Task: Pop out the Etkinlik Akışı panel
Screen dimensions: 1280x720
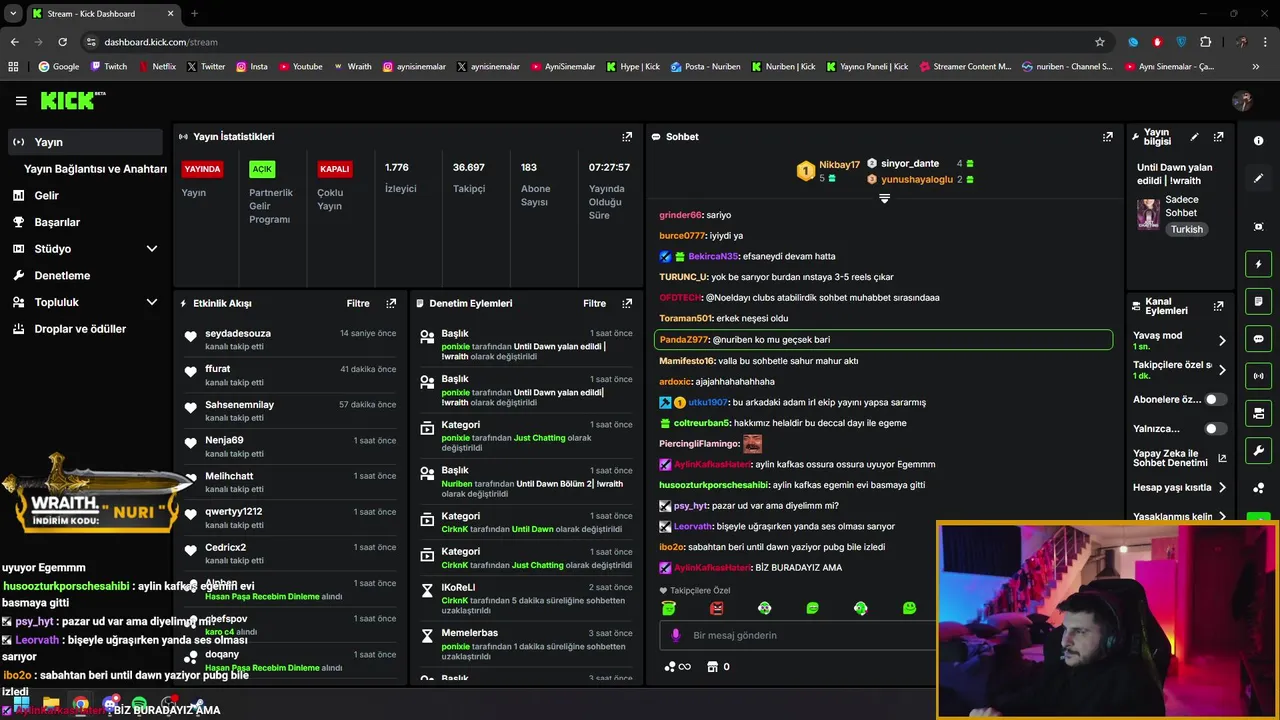Action: click(x=391, y=303)
